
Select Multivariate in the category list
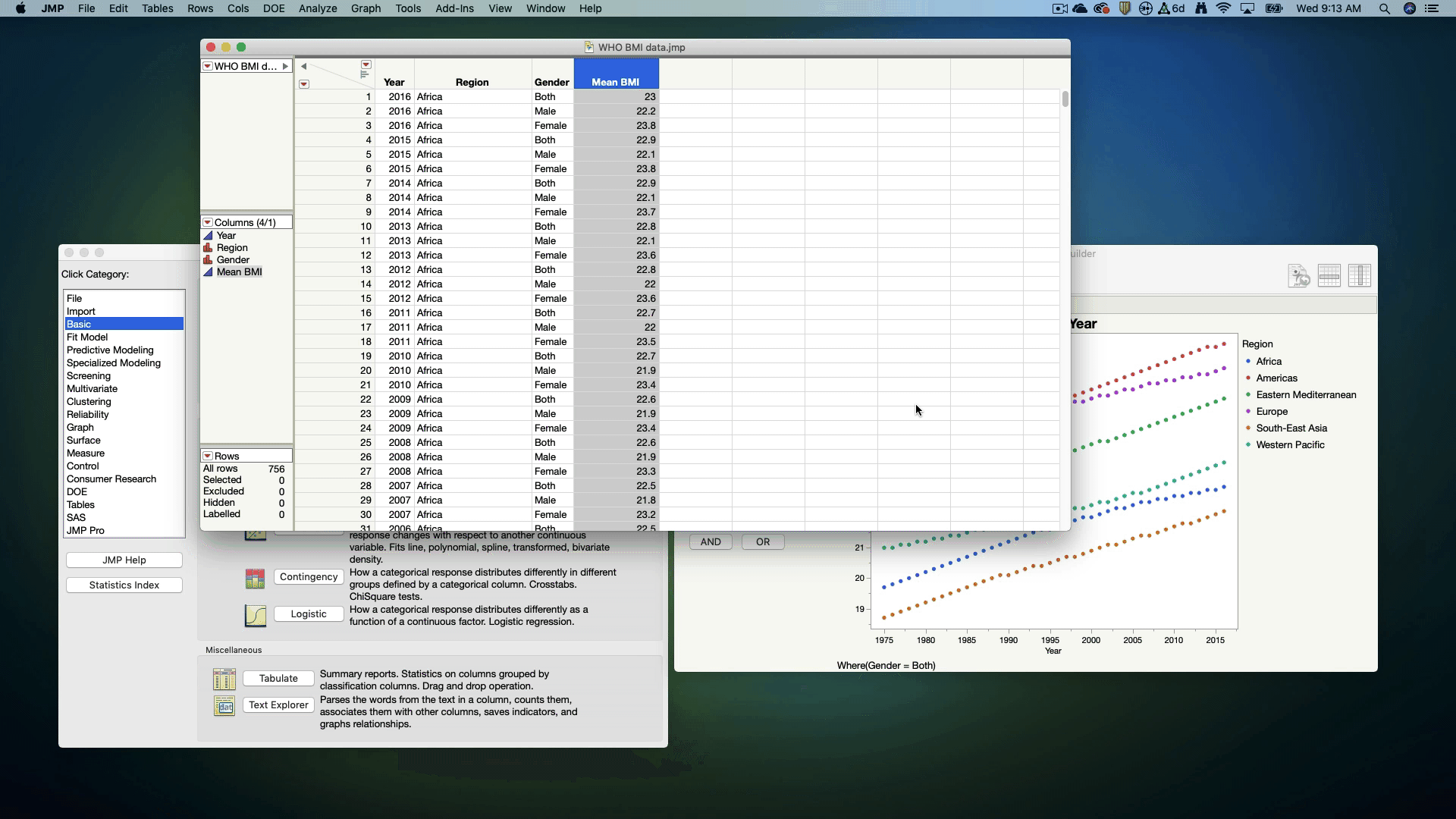click(x=92, y=389)
